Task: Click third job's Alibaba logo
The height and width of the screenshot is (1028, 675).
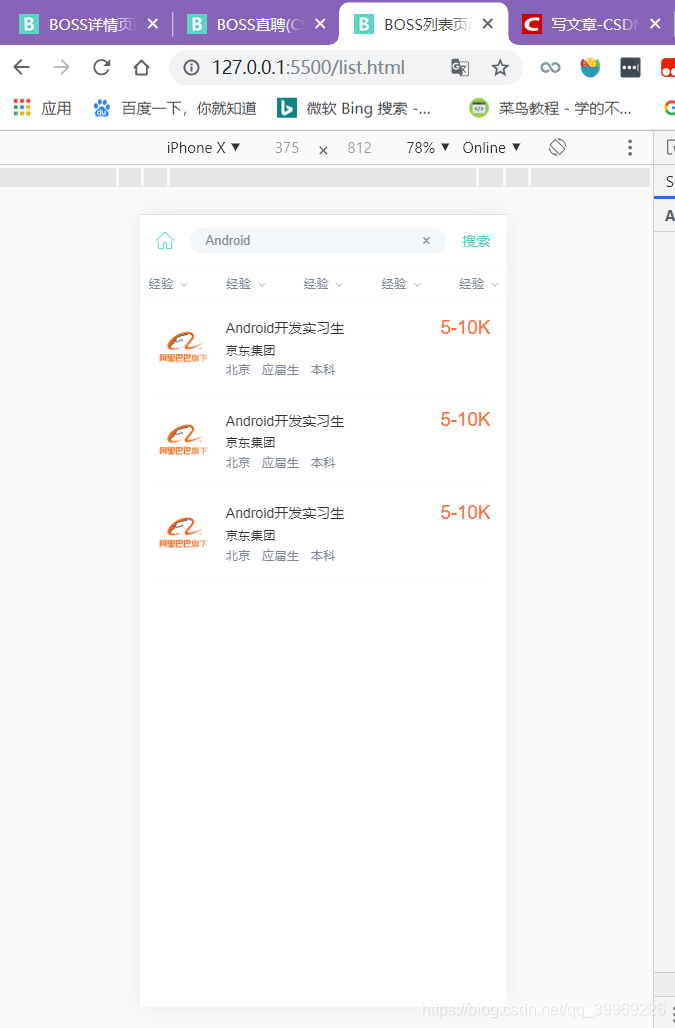Action: pyautogui.click(x=183, y=532)
